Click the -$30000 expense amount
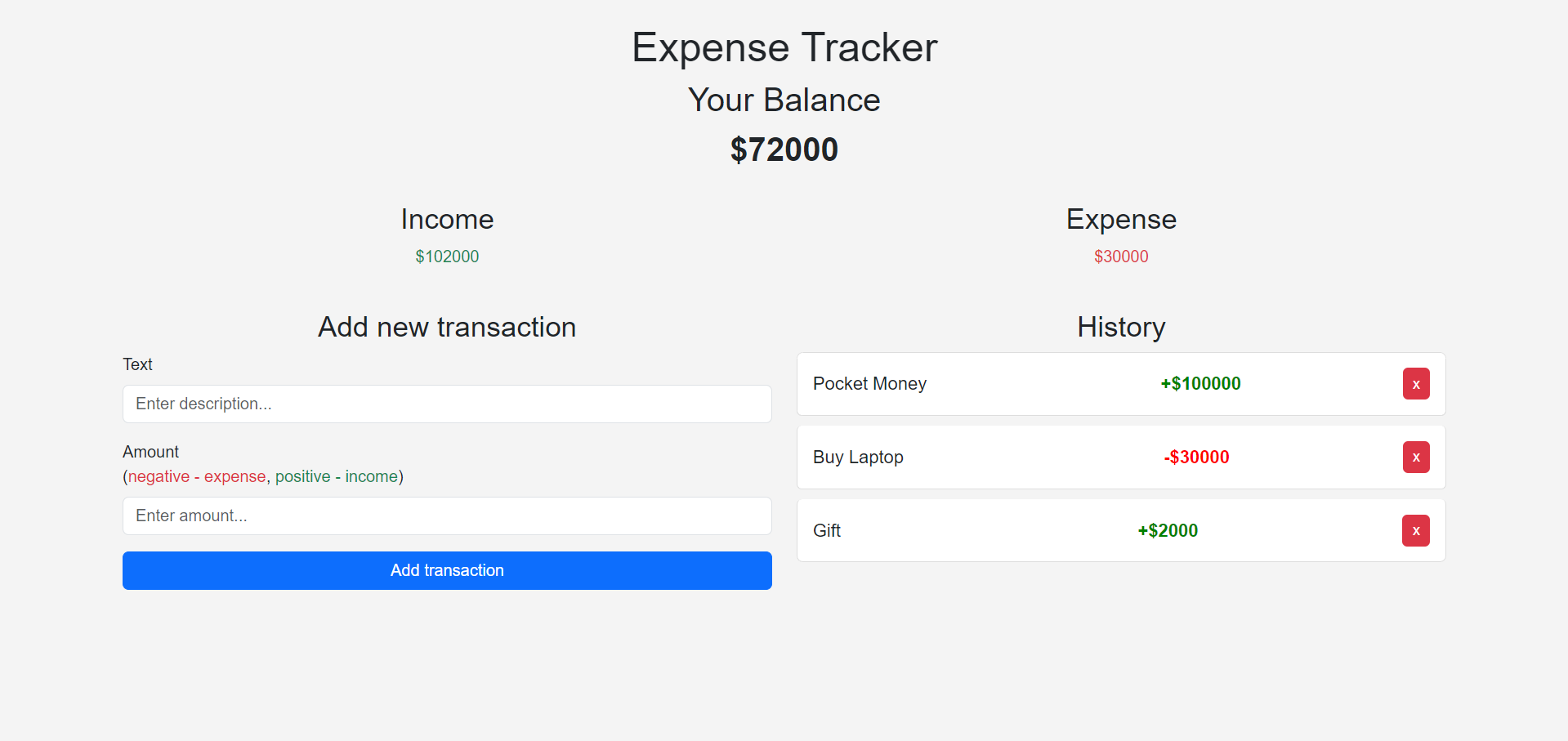This screenshot has height=741, width=1568. pos(1196,458)
